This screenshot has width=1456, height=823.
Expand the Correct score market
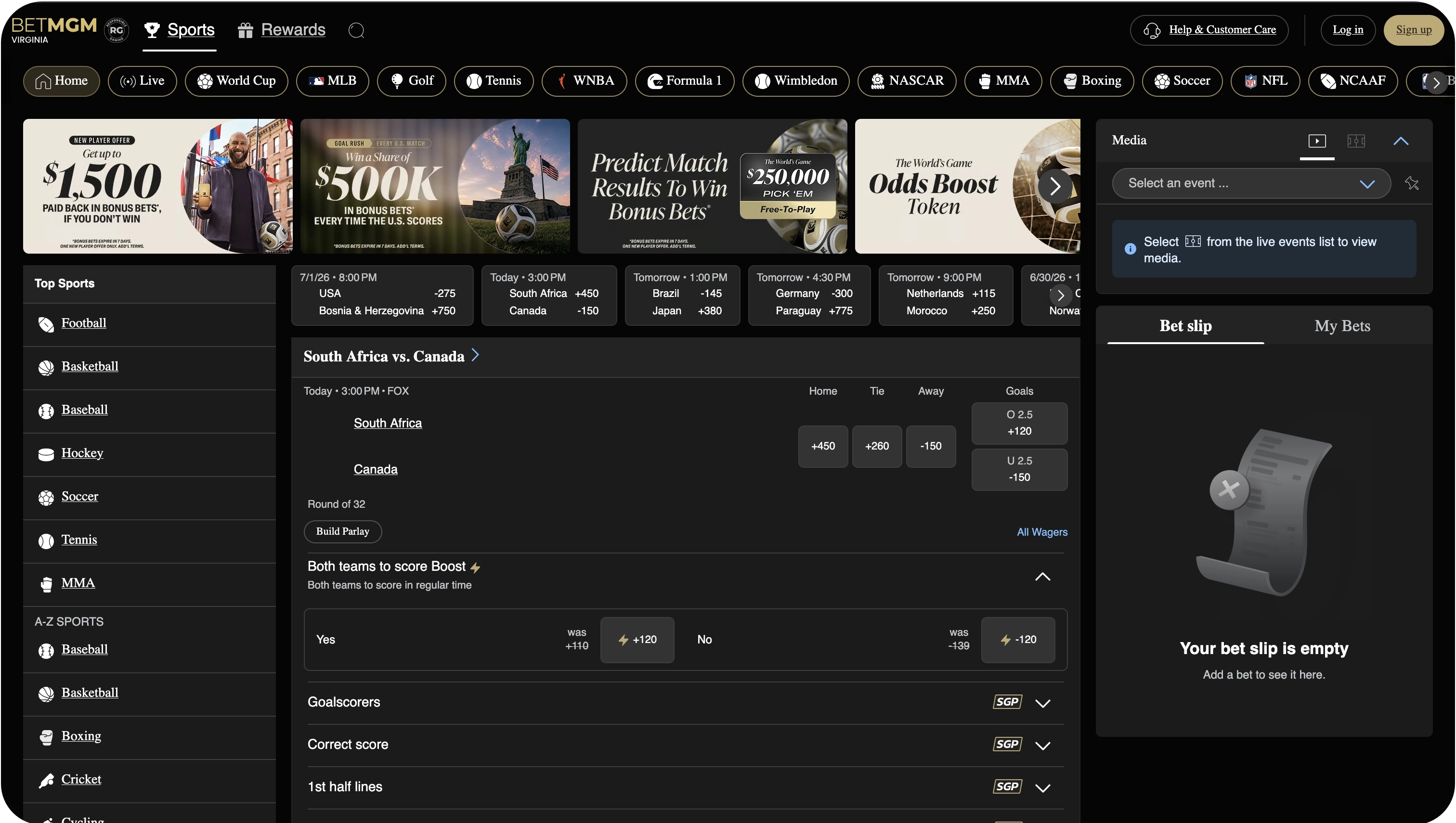coord(1042,746)
